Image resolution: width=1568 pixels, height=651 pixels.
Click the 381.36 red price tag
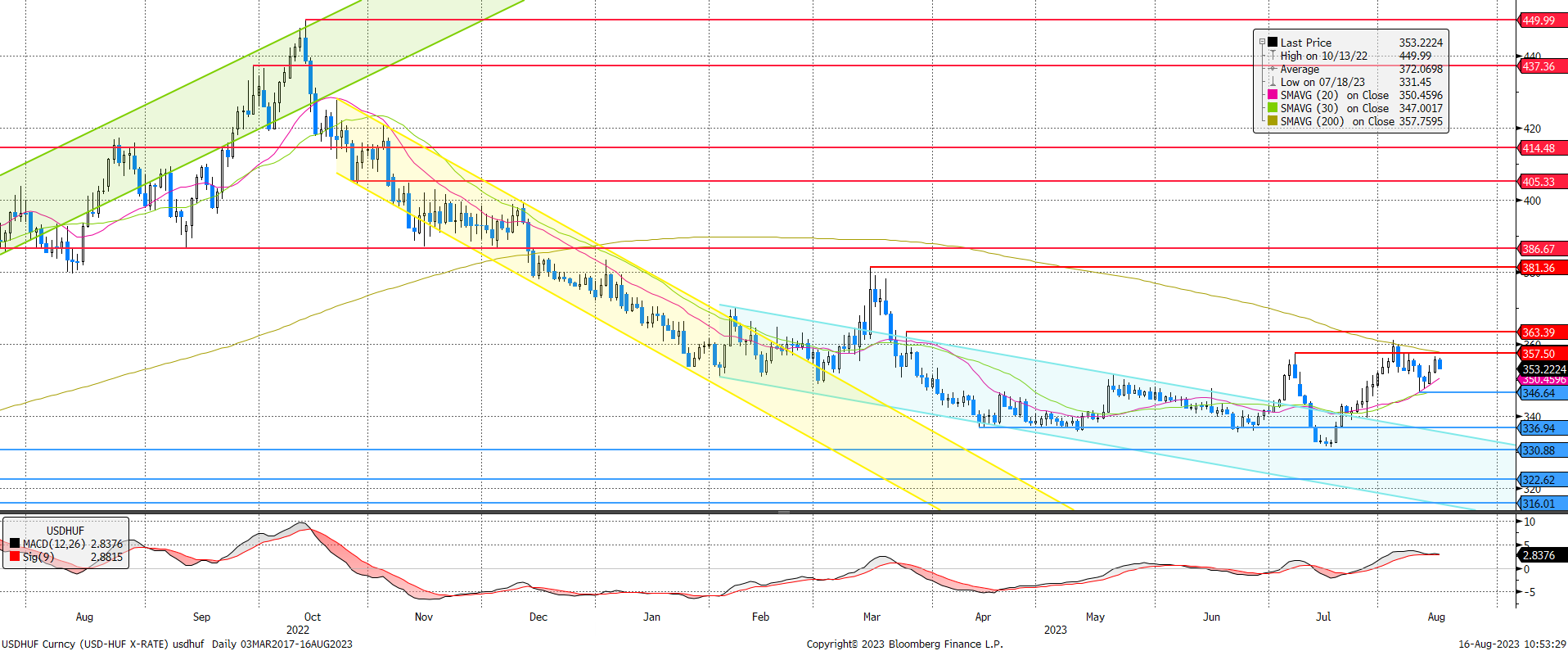pyautogui.click(x=1542, y=268)
